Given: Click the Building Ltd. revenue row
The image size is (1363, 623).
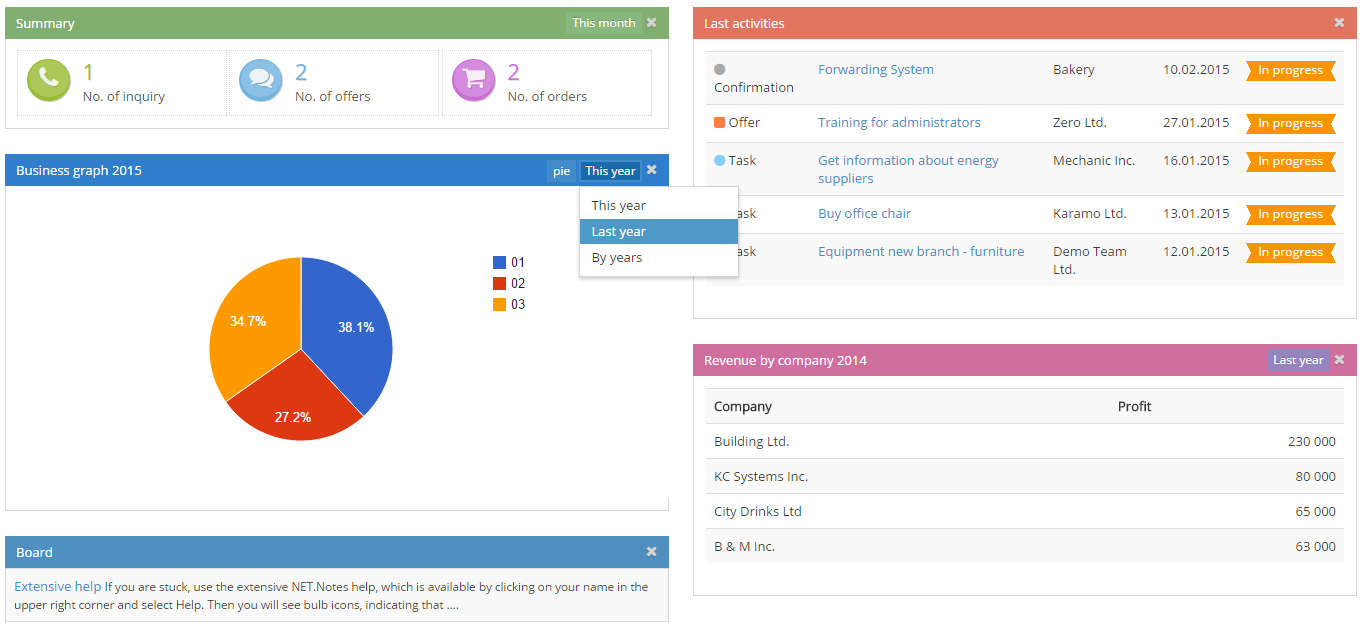Looking at the screenshot, I should pos(1024,442).
